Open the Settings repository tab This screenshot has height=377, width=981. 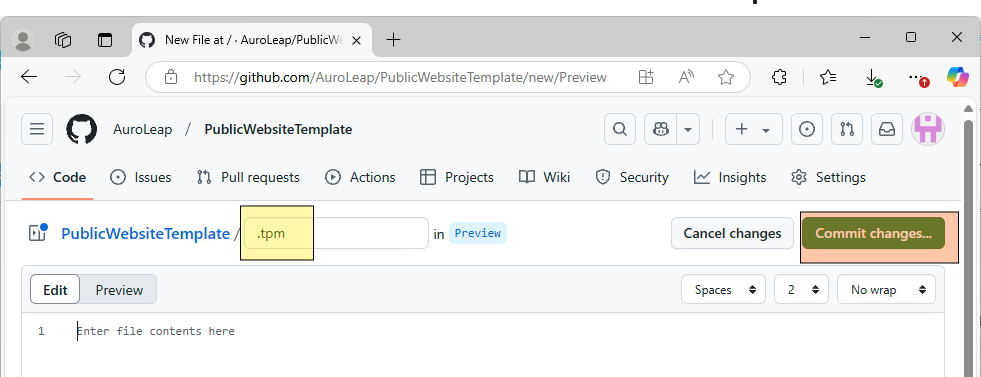(x=828, y=178)
